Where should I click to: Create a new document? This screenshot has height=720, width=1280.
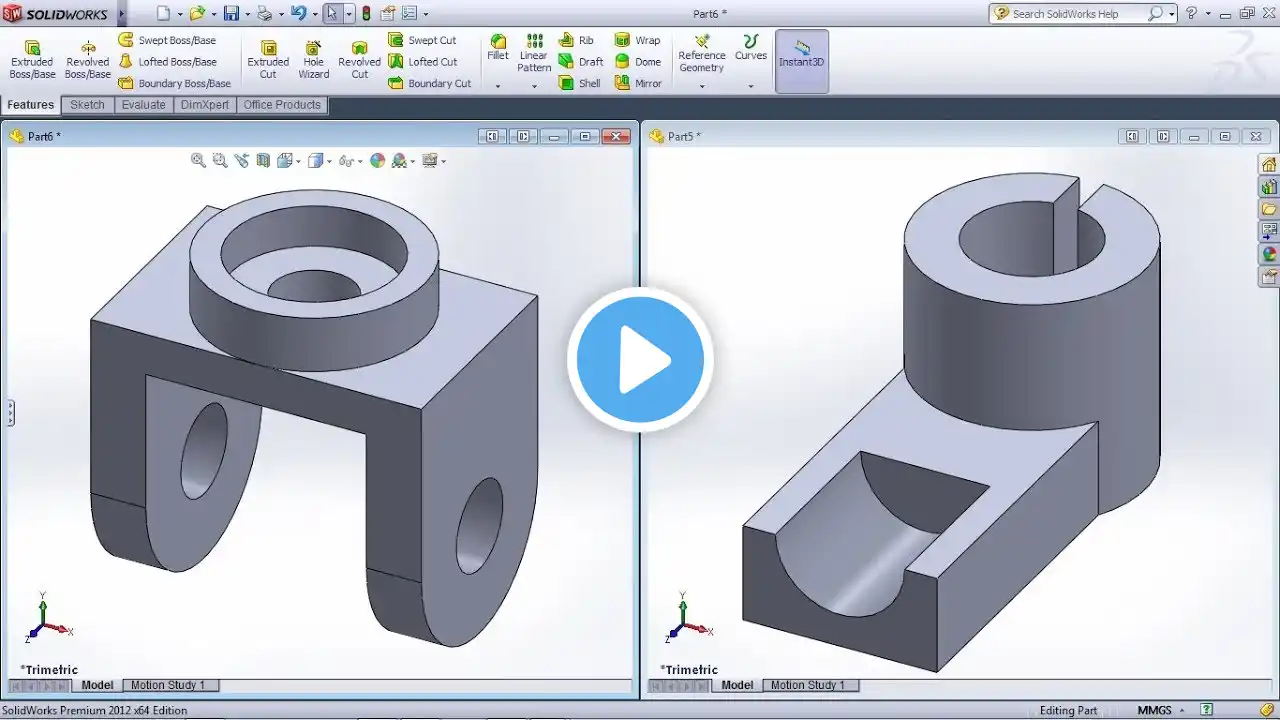click(164, 13)
